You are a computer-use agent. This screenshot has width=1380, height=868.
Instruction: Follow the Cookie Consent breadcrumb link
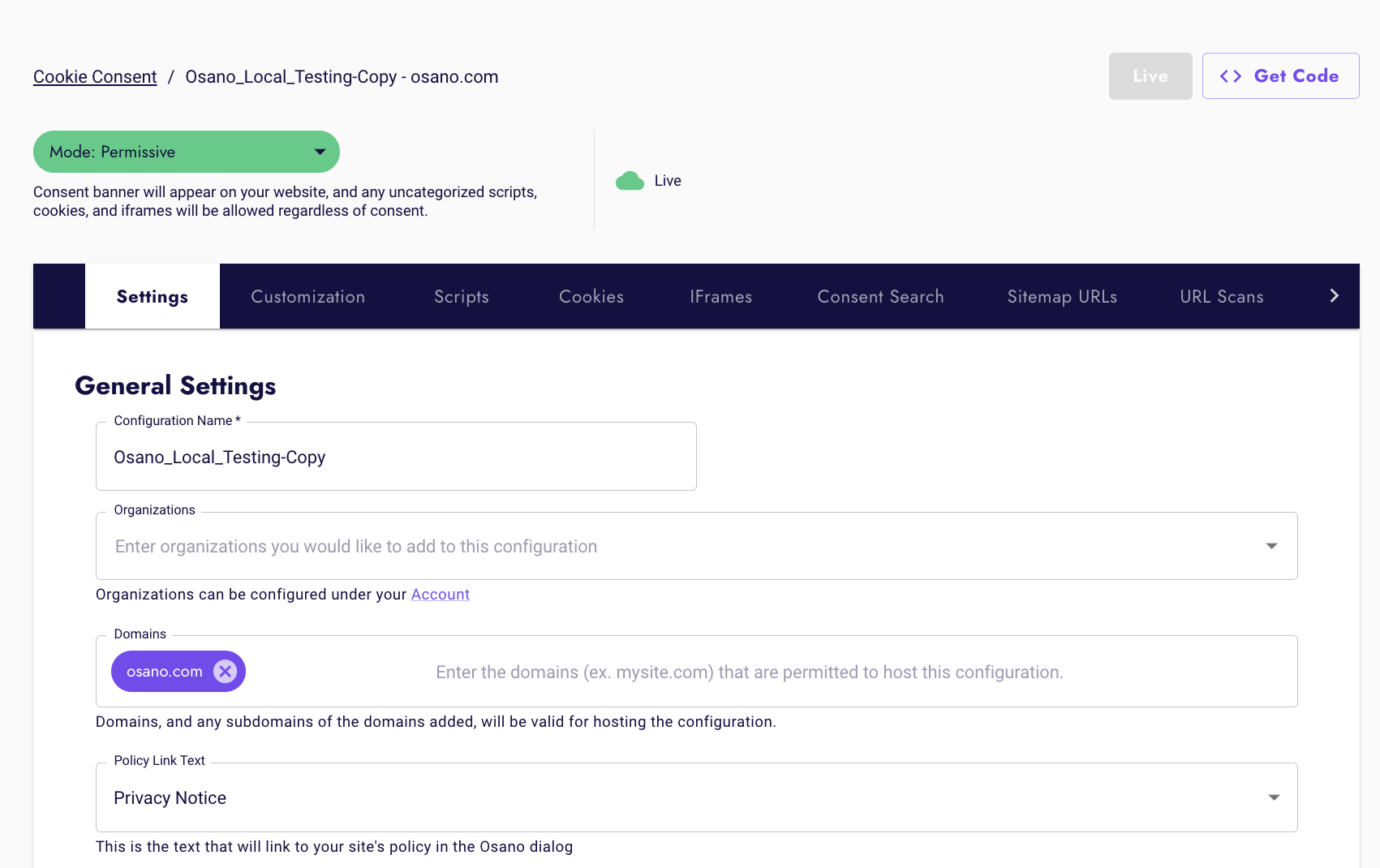pyautogui.click(x=95, y=77)
